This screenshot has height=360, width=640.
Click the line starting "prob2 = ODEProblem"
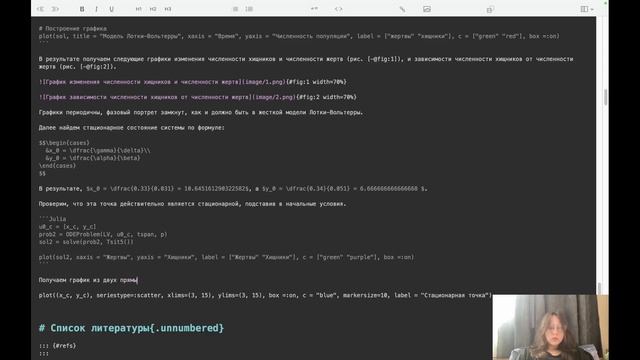point(103,235)
